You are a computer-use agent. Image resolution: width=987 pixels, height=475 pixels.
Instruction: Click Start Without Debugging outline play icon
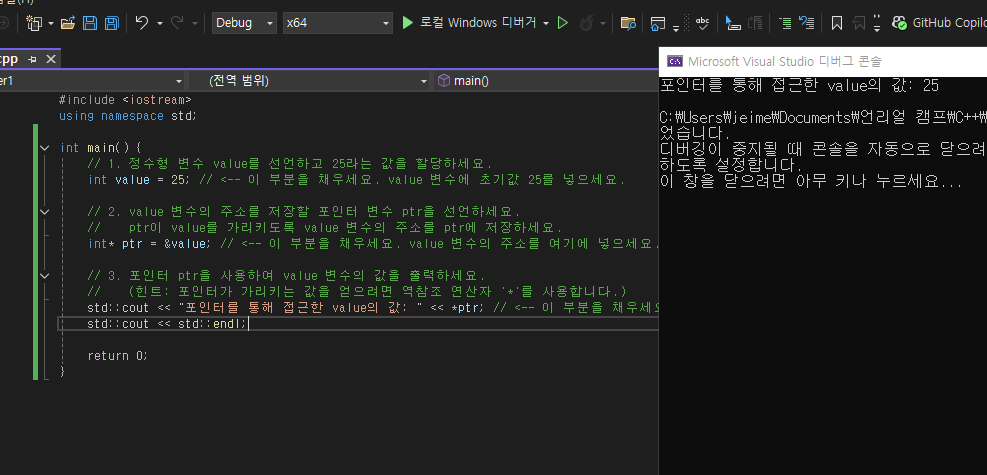click(563, 23)
